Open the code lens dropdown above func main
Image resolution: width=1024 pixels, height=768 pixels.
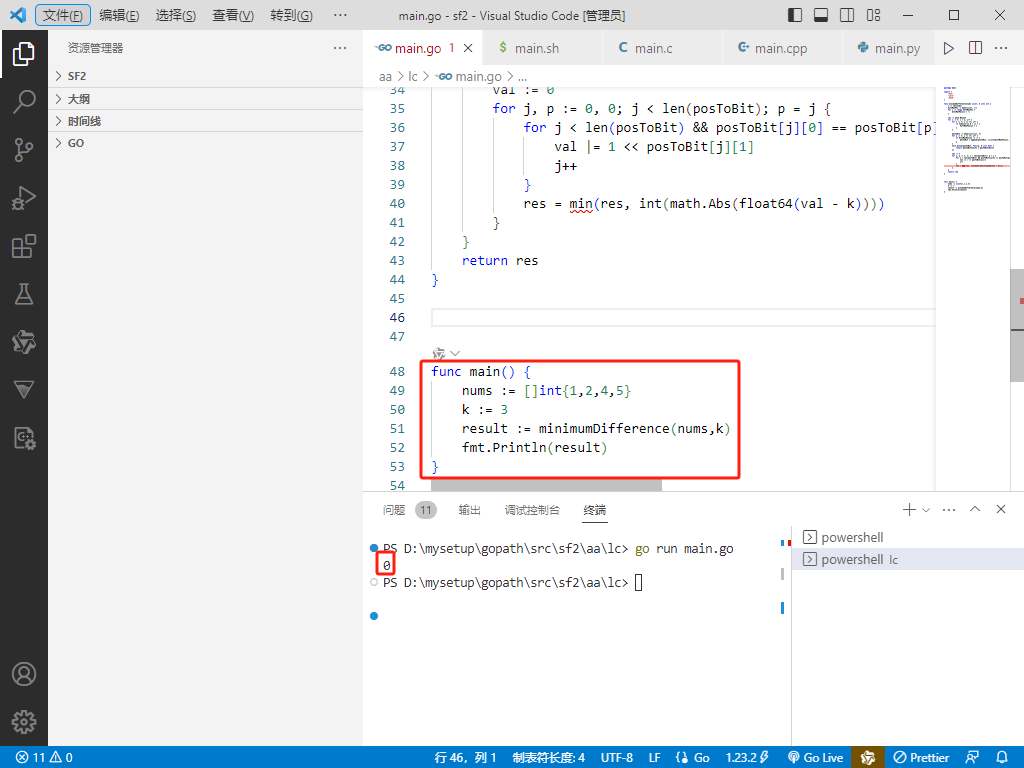[455, 354]
